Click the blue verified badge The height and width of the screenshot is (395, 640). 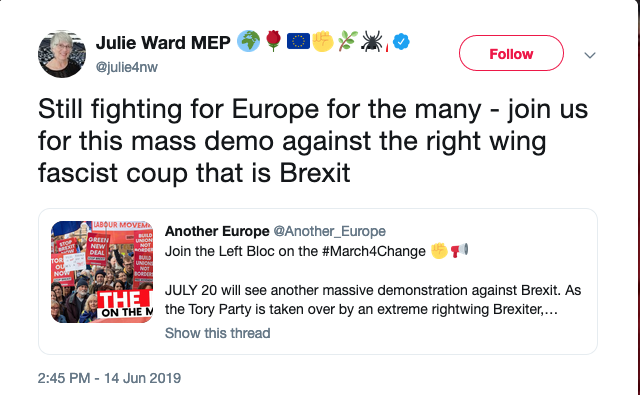pyautogui.click(x=401, y=42)
